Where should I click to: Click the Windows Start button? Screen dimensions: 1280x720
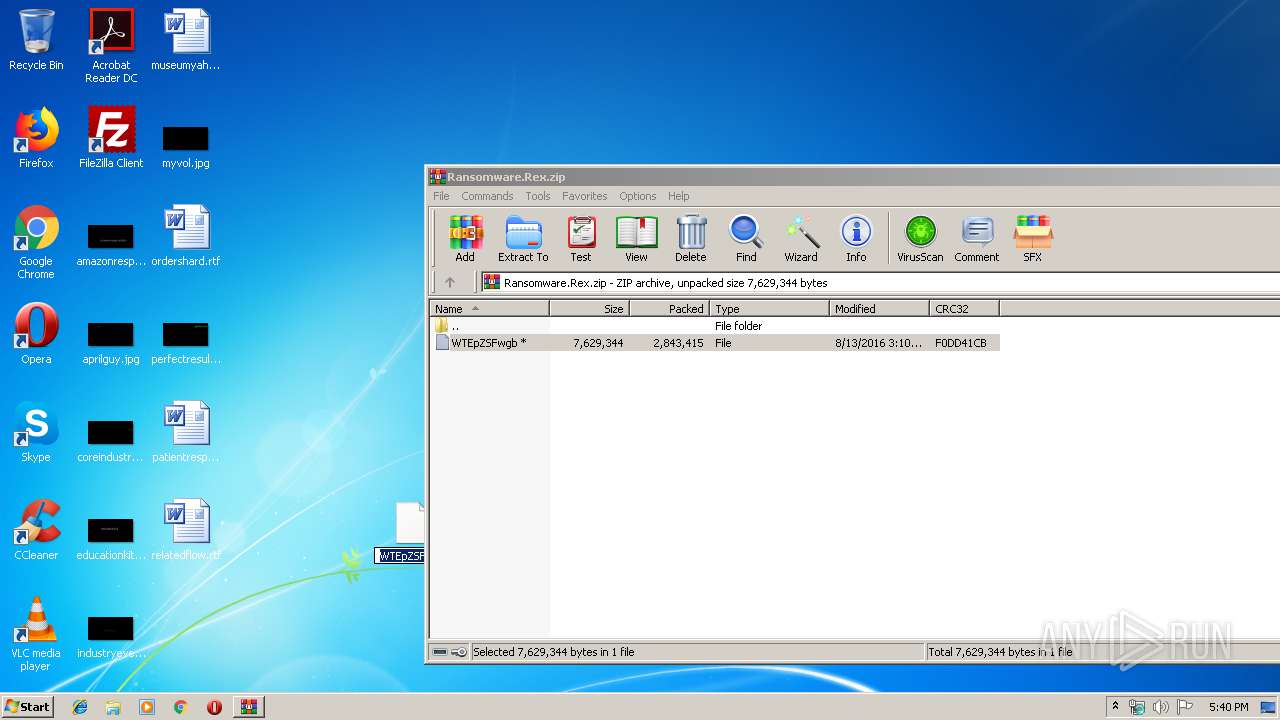coord(27,707)
